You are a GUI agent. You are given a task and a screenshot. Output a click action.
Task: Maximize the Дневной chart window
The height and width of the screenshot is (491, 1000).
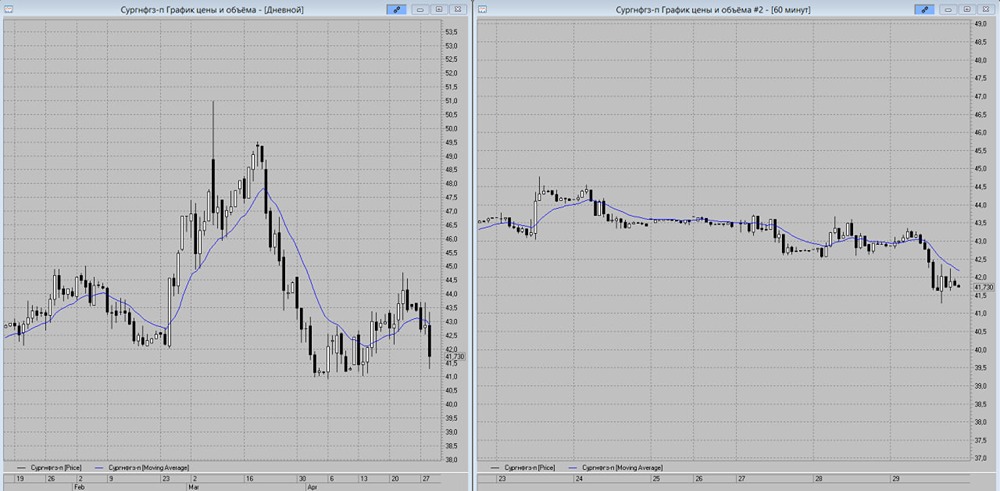(x=439, y=10)
